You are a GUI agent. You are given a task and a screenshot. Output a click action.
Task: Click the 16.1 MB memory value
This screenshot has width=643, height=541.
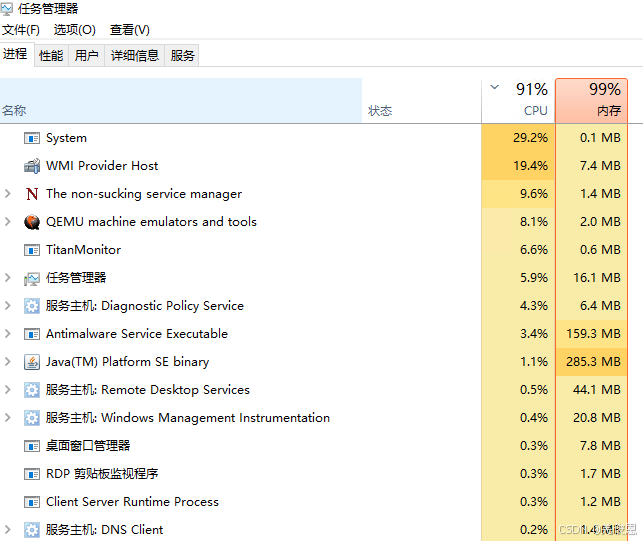coord(597,278)
